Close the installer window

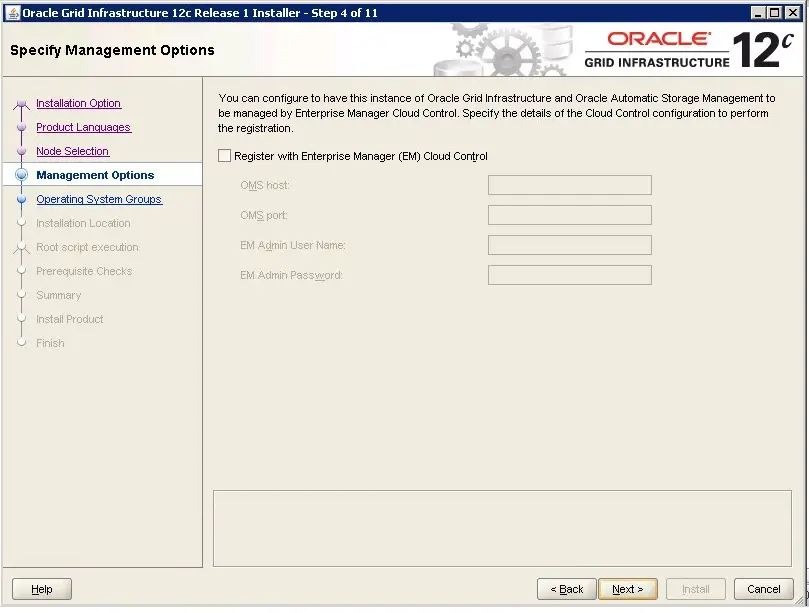coord(792,13)
